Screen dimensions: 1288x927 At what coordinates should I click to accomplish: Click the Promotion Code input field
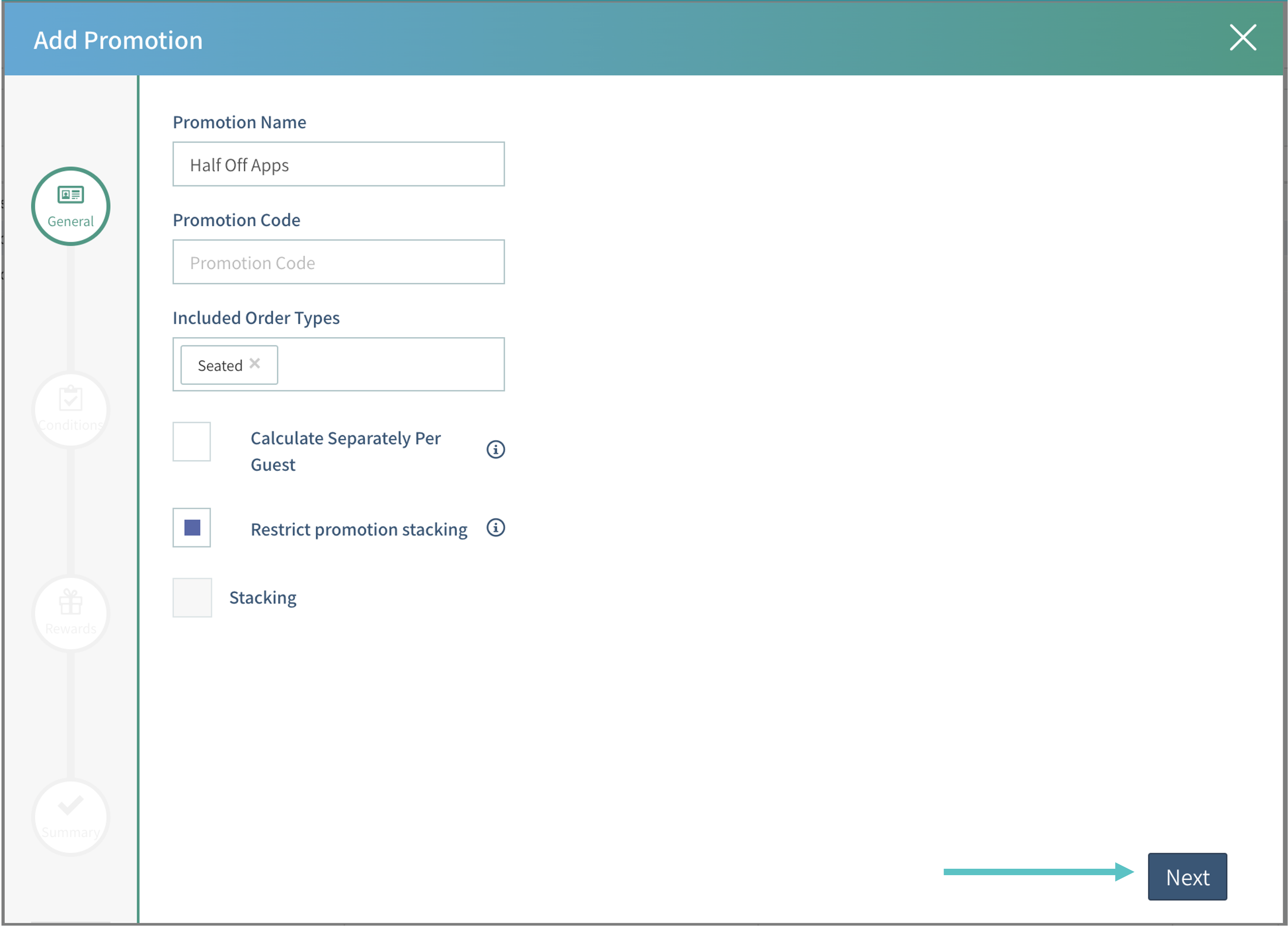click(338, 262)
